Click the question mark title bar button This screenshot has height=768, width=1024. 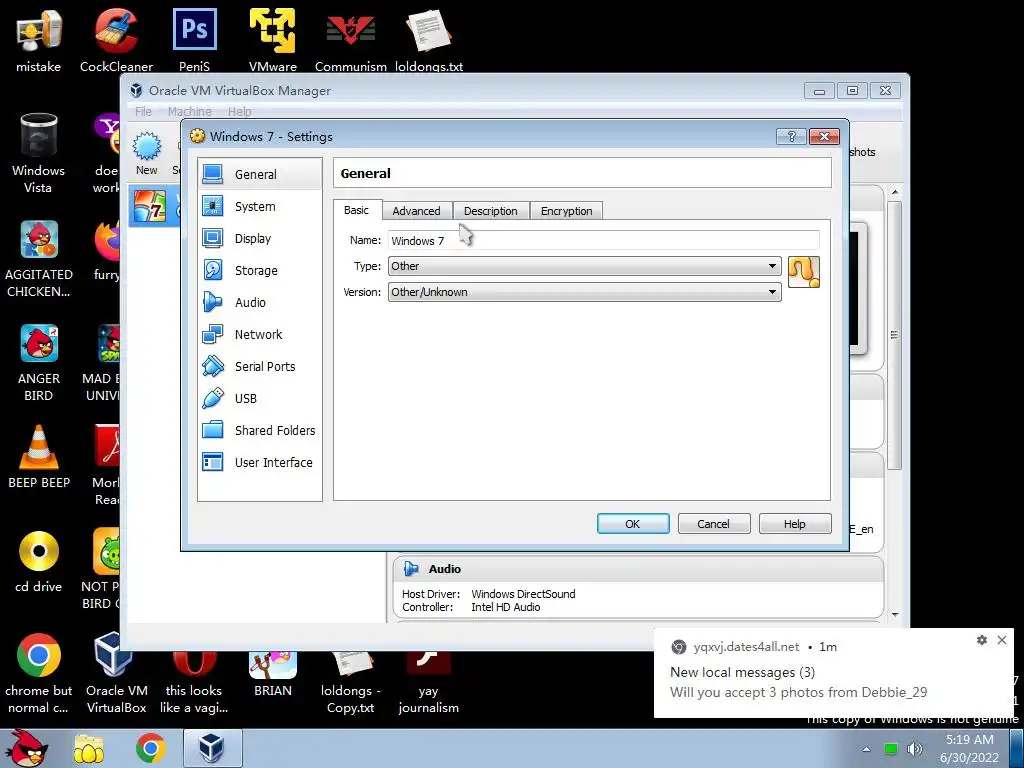(x=792, y=136)
